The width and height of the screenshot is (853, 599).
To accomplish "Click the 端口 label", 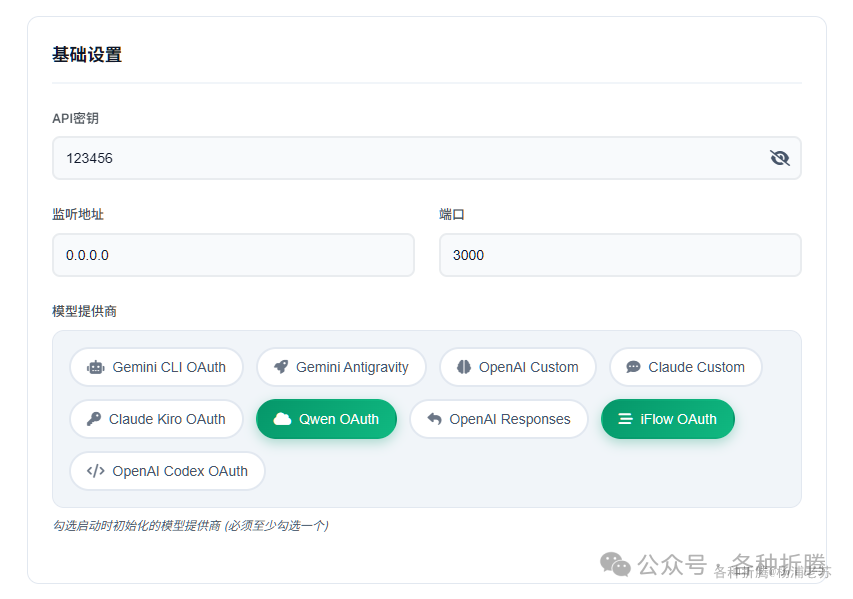I will [x=452, y=215].
